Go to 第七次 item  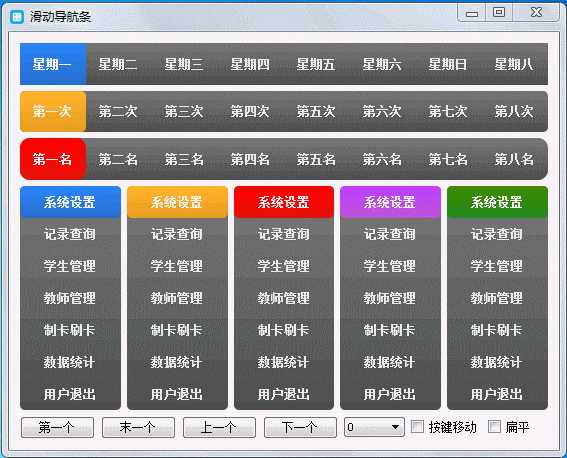[x=448, y=111]
